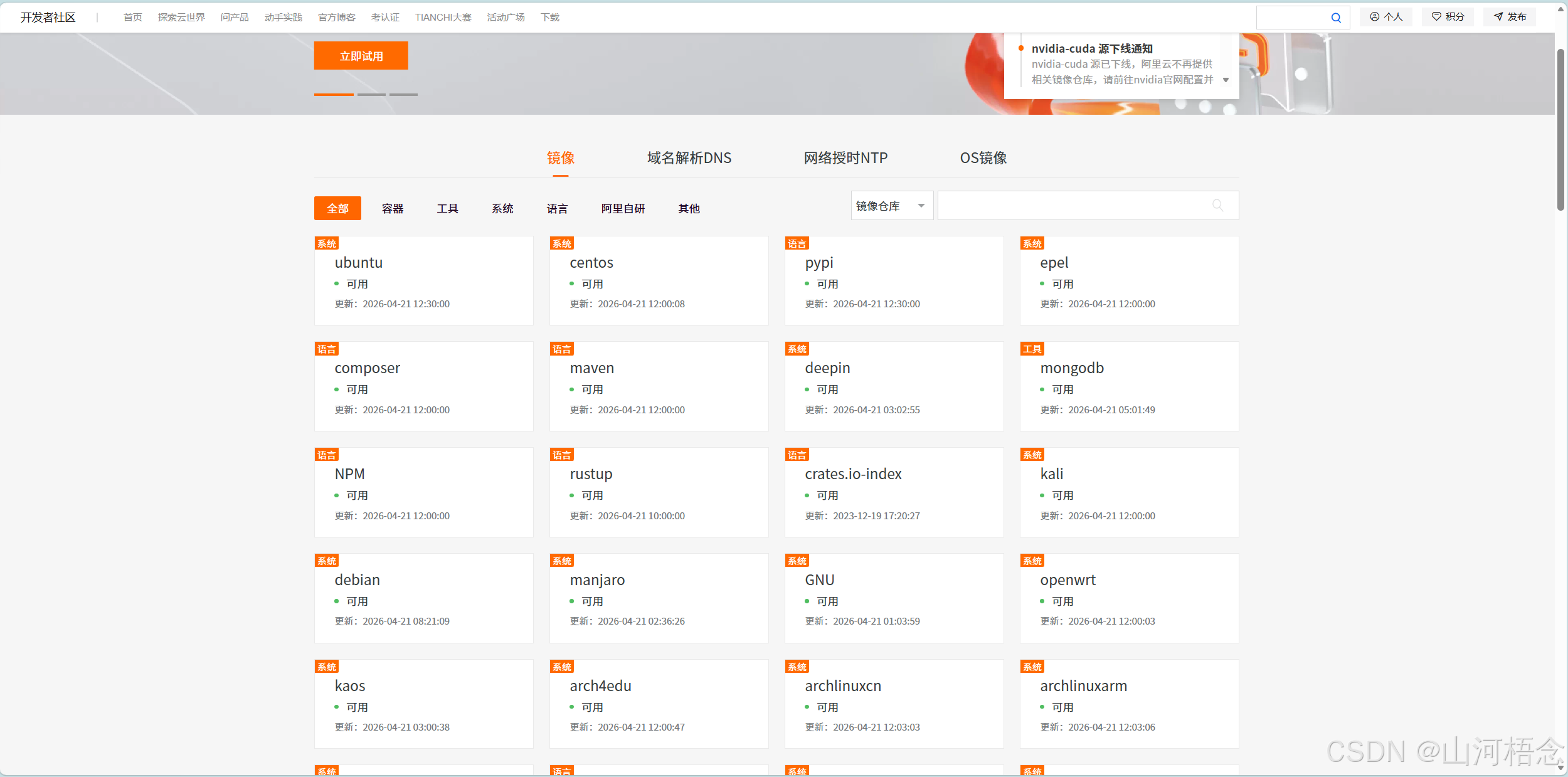Open the openwrt mirror card
Screen dimensions: 1568x777
pyautogui.click(x=1130, y=598)
